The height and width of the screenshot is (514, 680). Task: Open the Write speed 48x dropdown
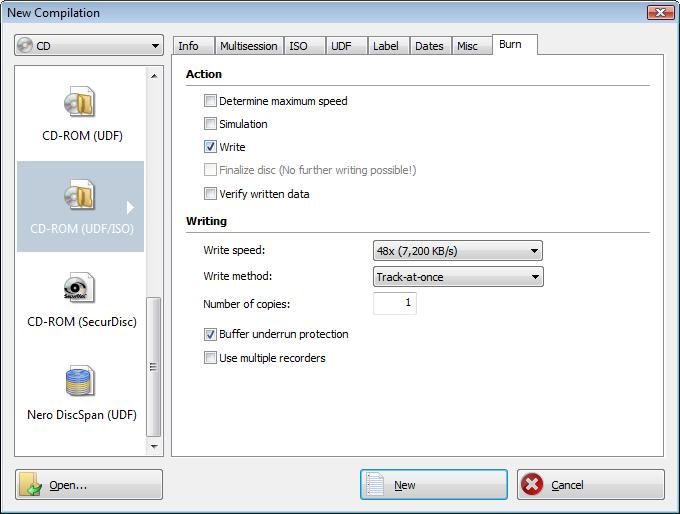(458, 251)
